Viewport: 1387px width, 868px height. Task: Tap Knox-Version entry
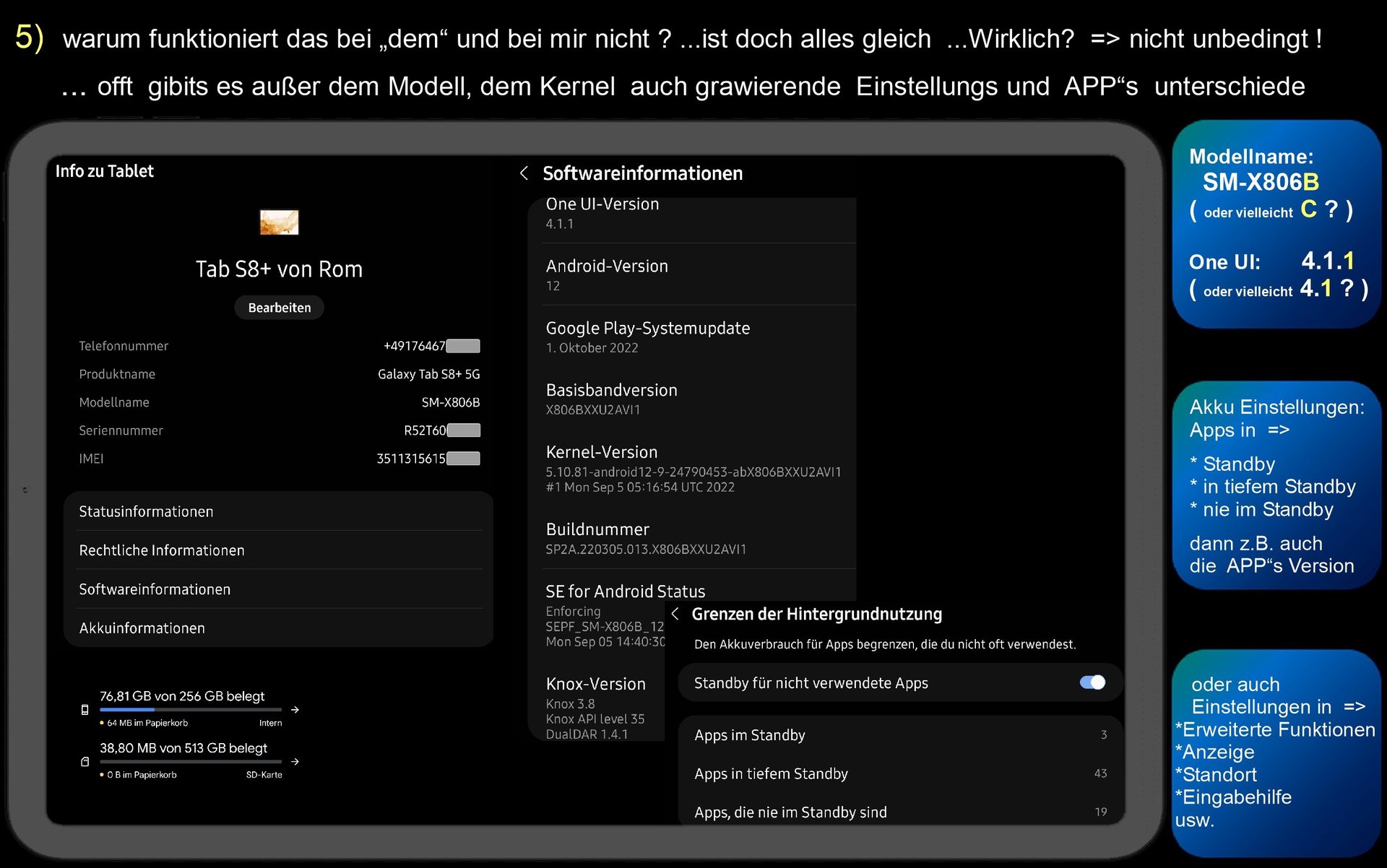(597, 708)
